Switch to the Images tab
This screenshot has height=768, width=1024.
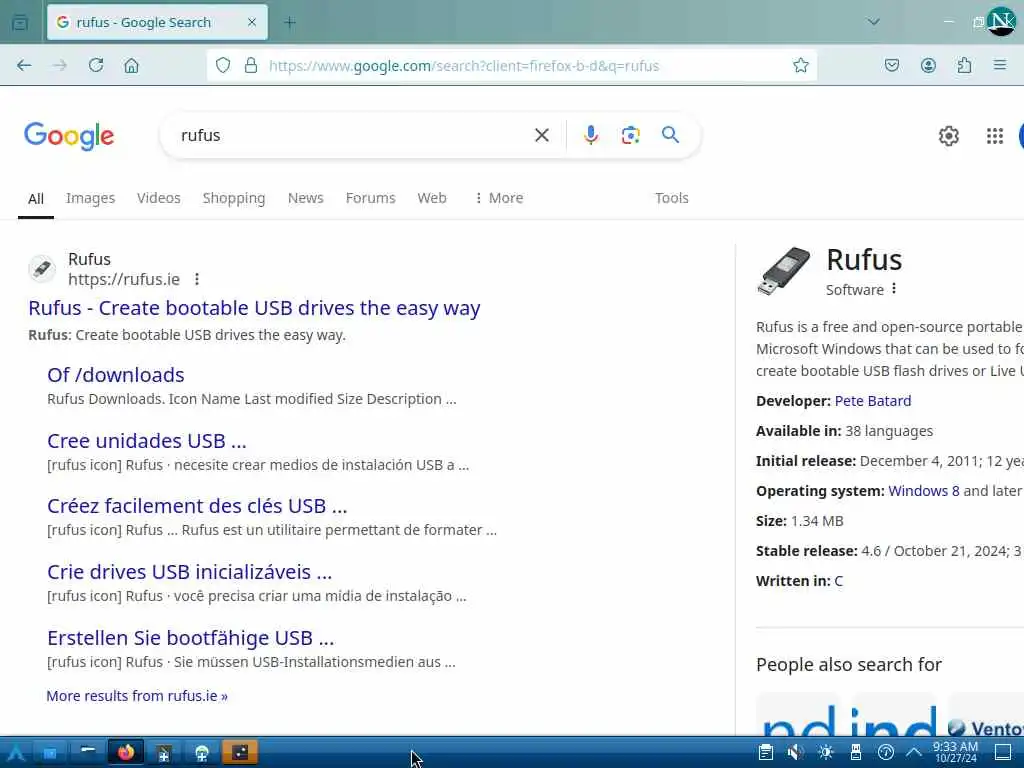[x=90, y=198]
